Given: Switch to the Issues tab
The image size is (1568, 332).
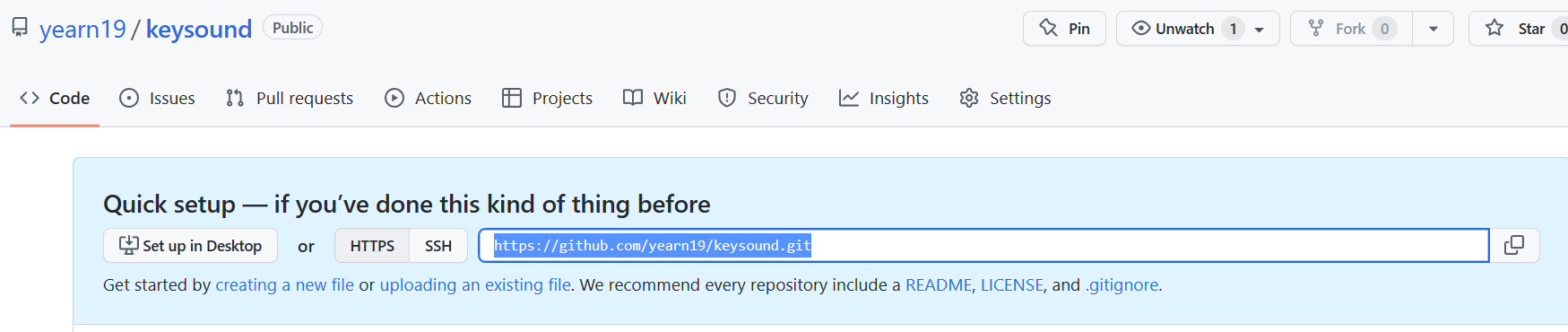Looking at the screenshot, I should point(157,98).
